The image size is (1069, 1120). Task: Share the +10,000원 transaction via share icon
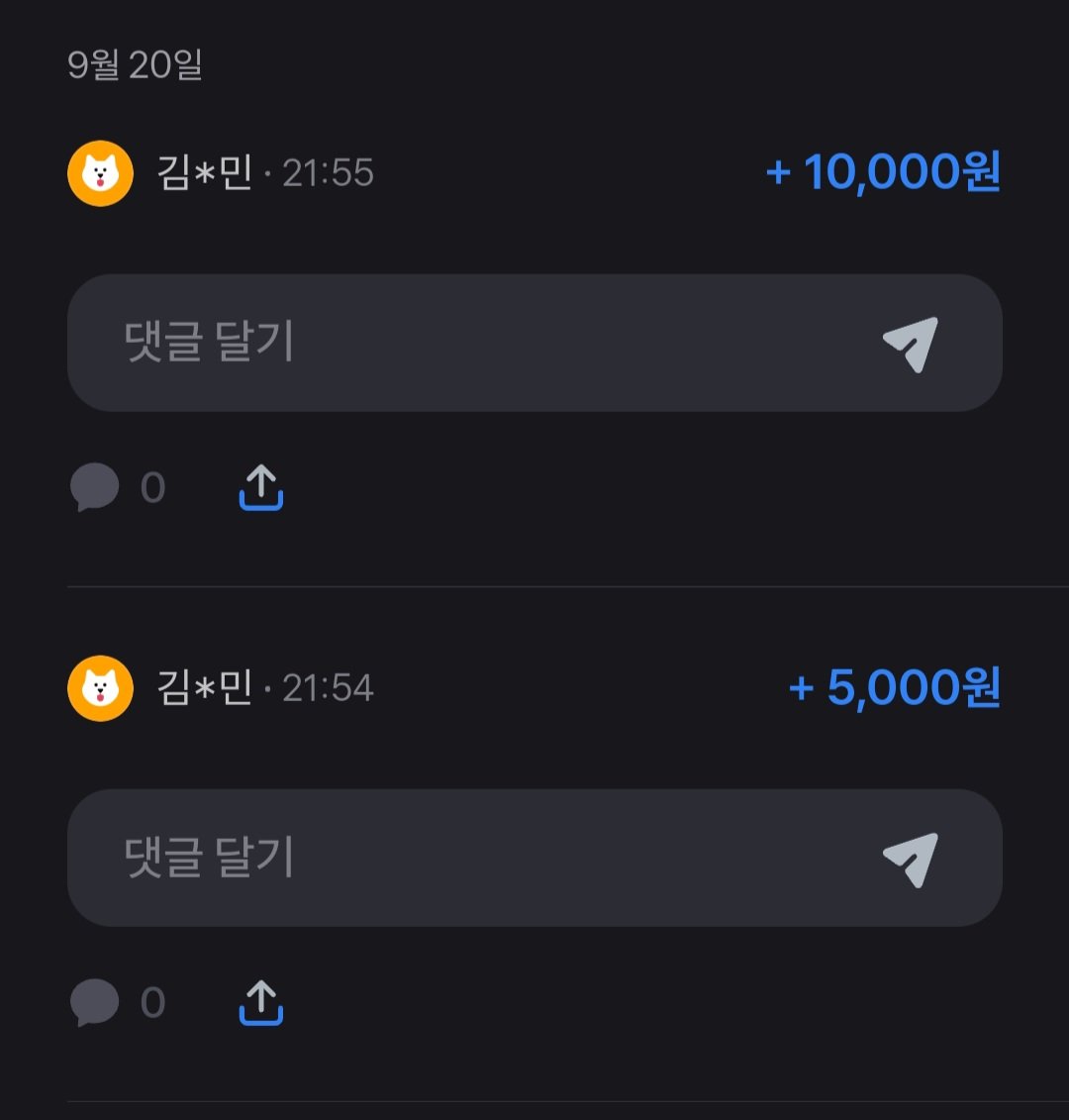(260, 487)
